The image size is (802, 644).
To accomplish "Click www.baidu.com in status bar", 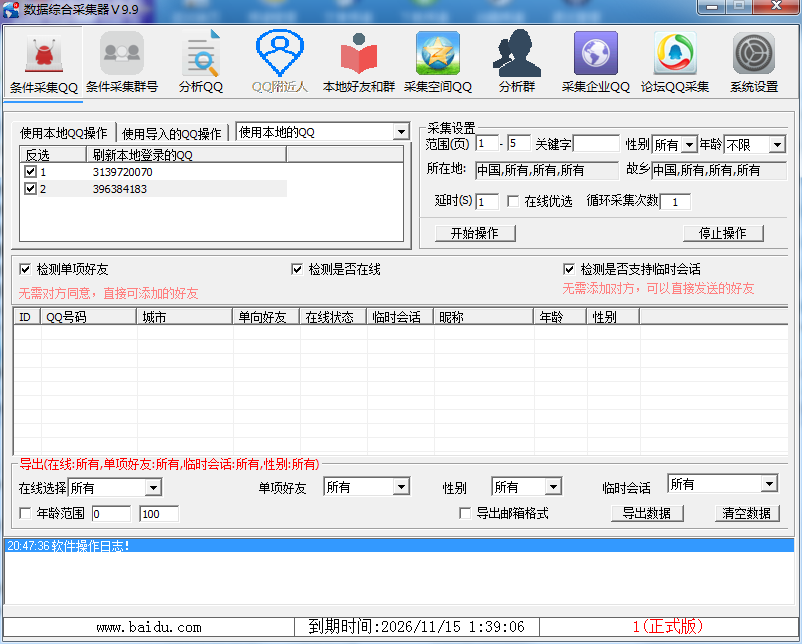I will (149, 627).
